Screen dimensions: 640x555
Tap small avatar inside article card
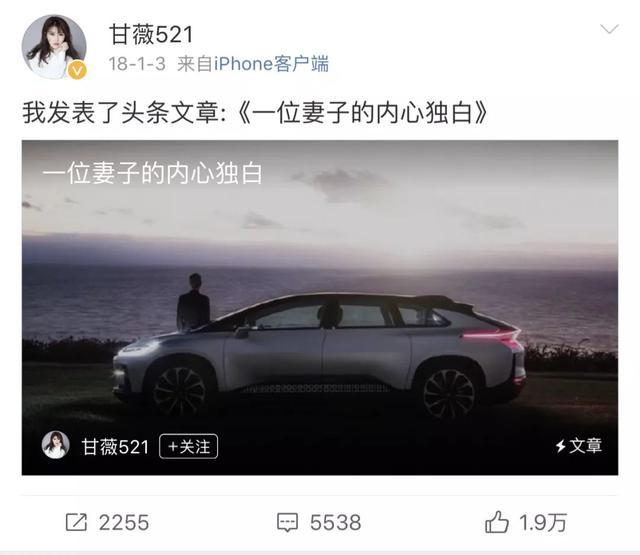[55, 445]
